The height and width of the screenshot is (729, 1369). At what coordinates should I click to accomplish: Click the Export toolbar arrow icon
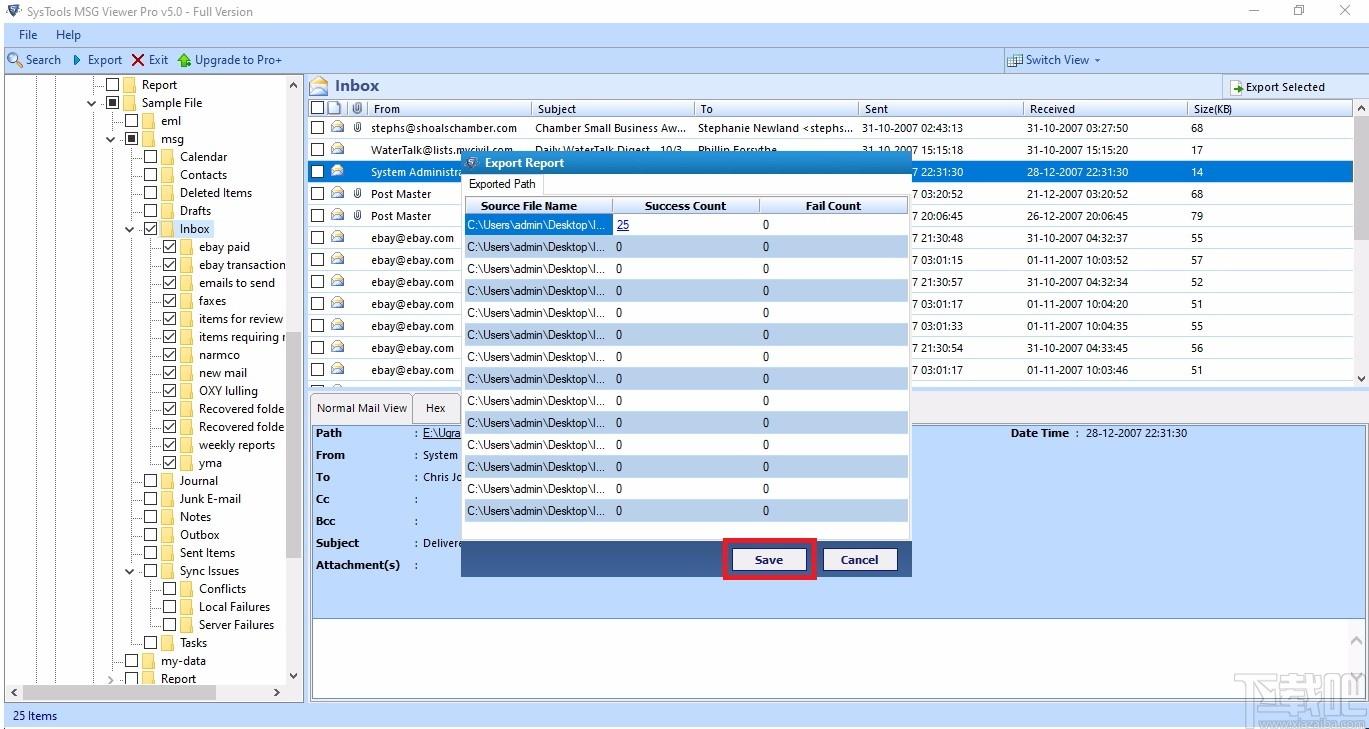pos(77,60)
